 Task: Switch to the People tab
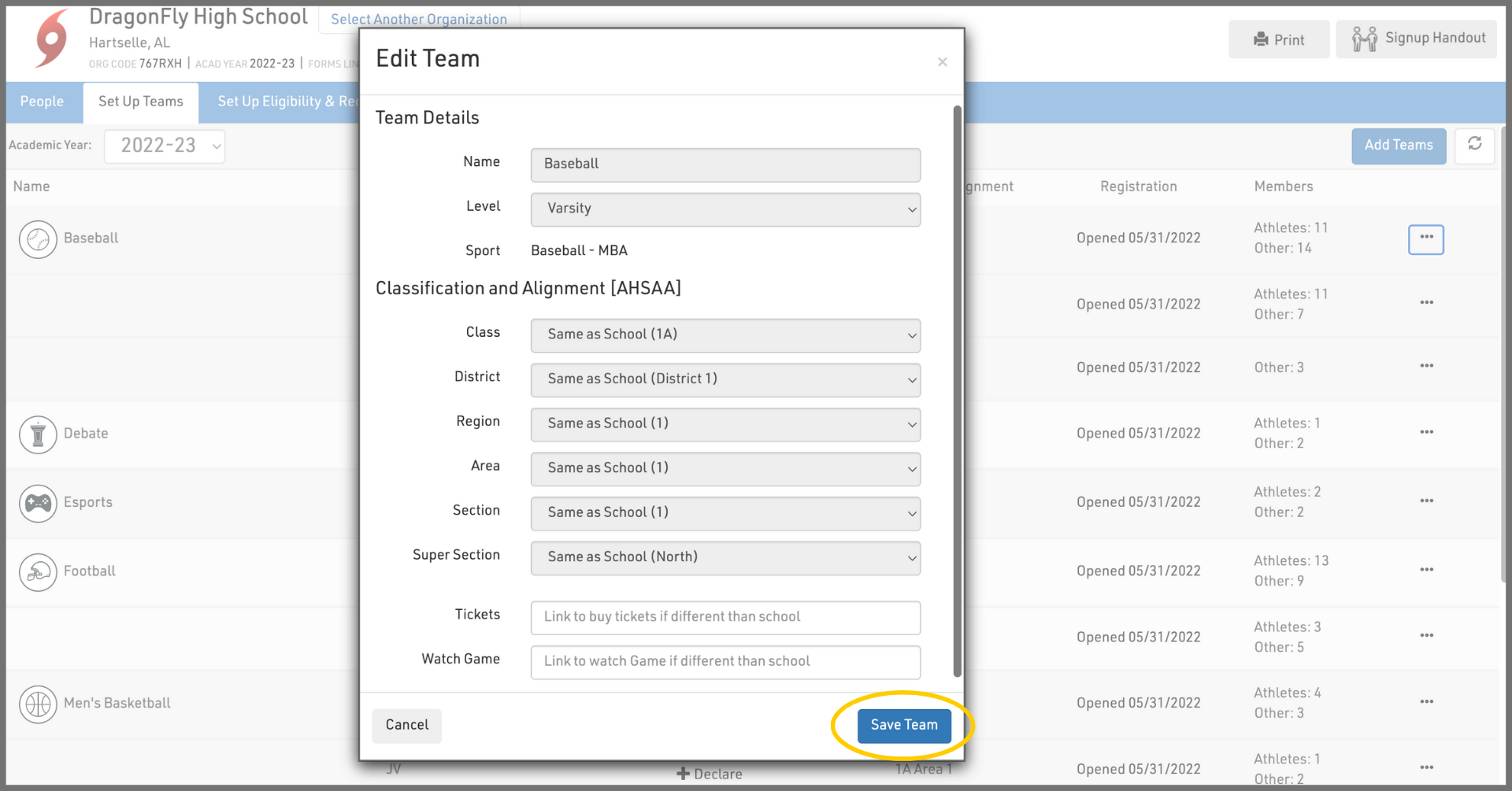pyautogui.click(x=43, y=102)
